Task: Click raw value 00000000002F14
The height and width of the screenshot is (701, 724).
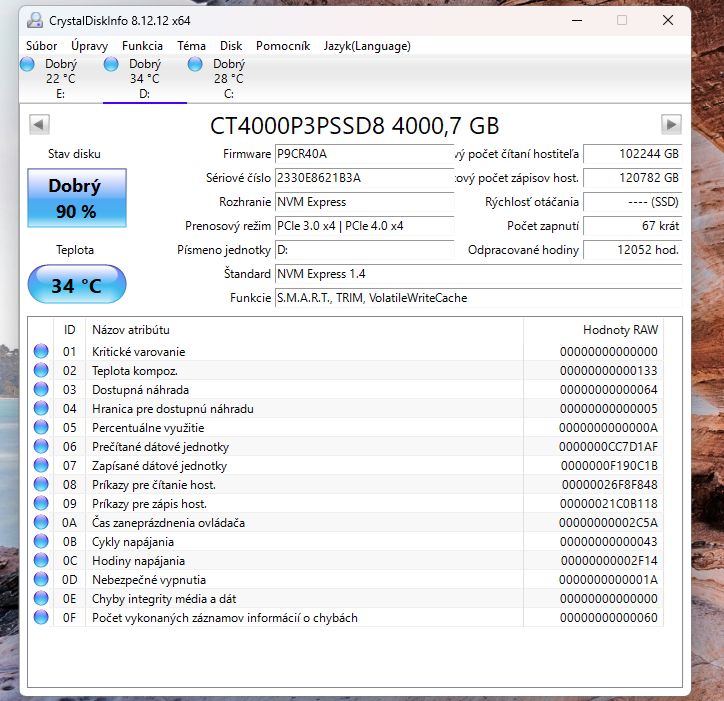Action: [609, 560]
